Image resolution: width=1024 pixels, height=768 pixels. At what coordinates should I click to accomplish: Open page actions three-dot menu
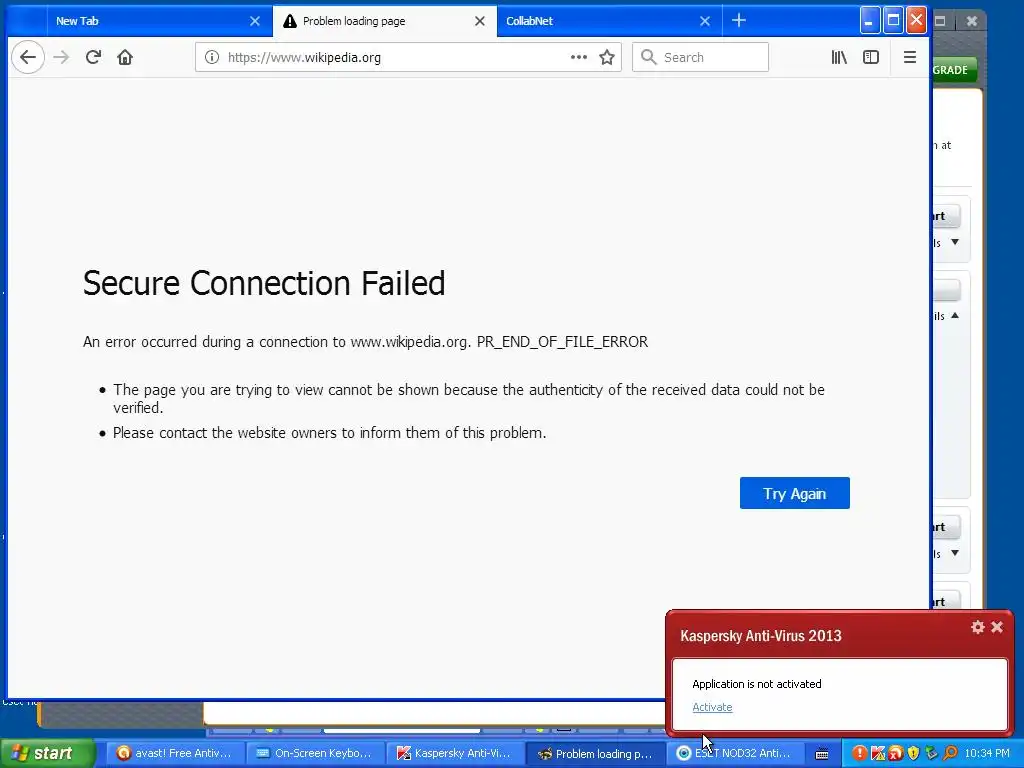click(x=579, y=57)
